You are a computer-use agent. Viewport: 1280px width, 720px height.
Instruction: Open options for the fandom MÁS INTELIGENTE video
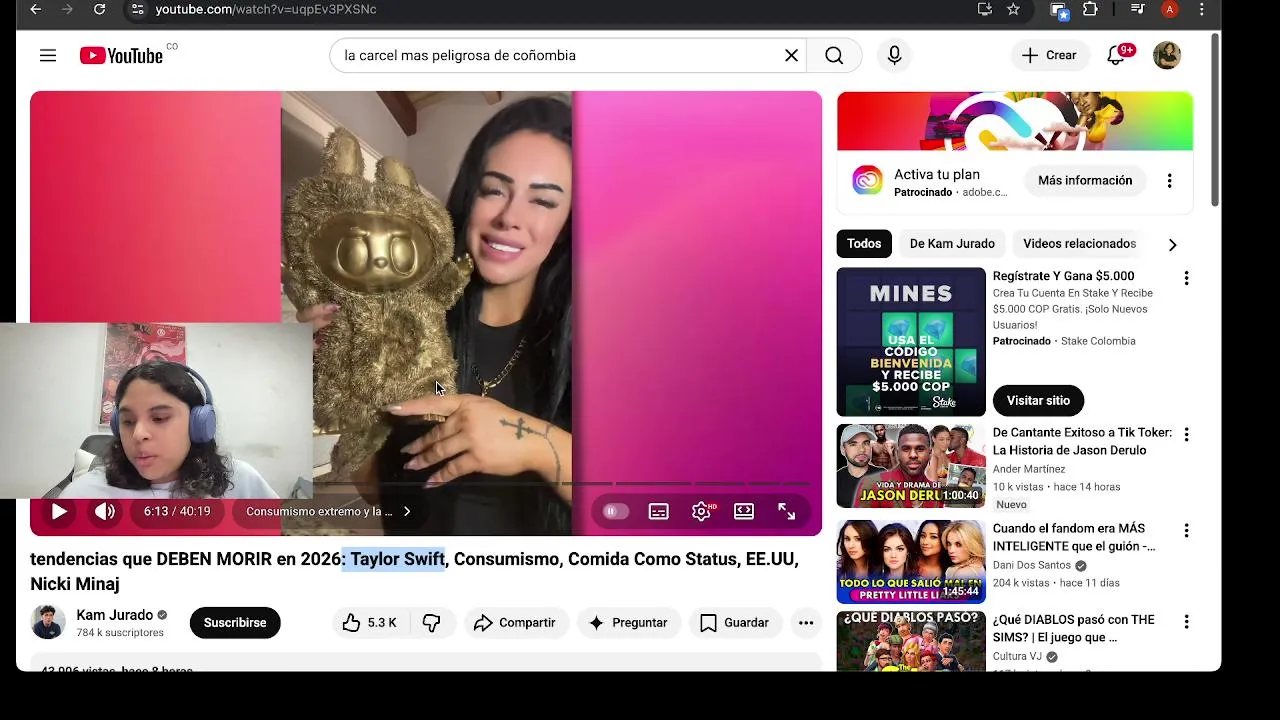[x=1186, y=531]
